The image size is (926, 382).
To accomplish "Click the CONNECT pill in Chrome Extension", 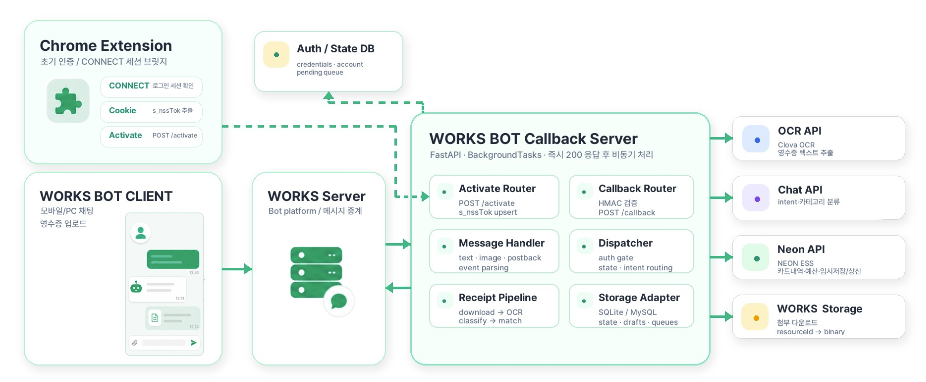I will point(151,86).
